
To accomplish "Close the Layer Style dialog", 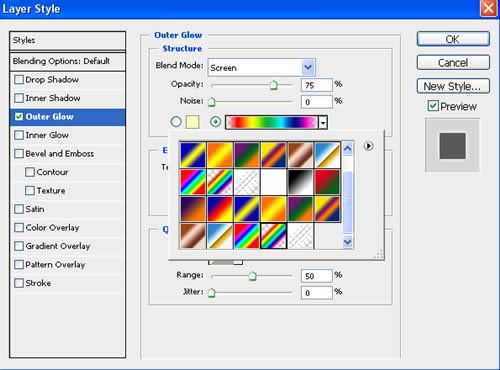I will (488, 8).
